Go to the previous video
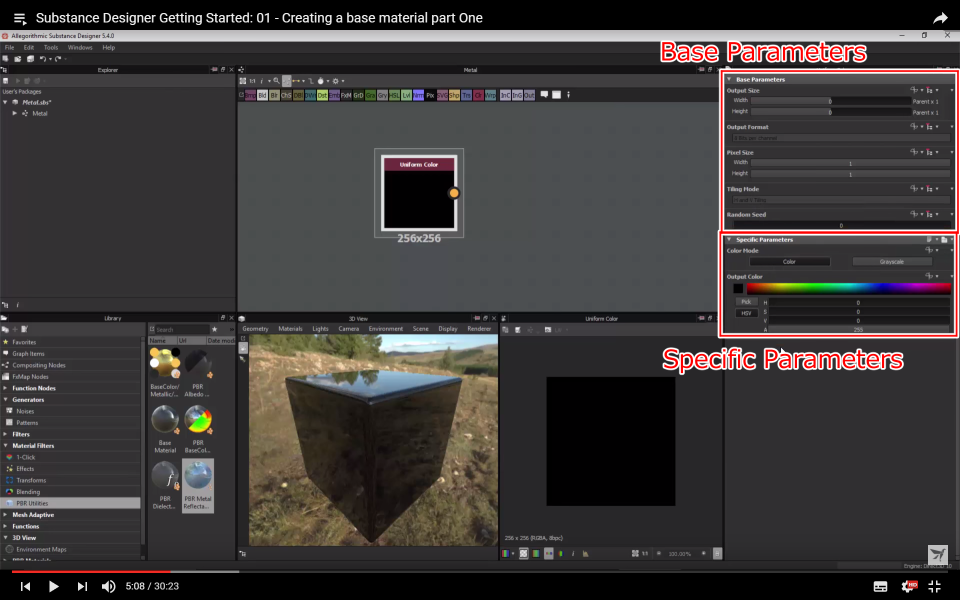This screenshot has height=600, width=960. pyautogui.click(x=25, y=587)
